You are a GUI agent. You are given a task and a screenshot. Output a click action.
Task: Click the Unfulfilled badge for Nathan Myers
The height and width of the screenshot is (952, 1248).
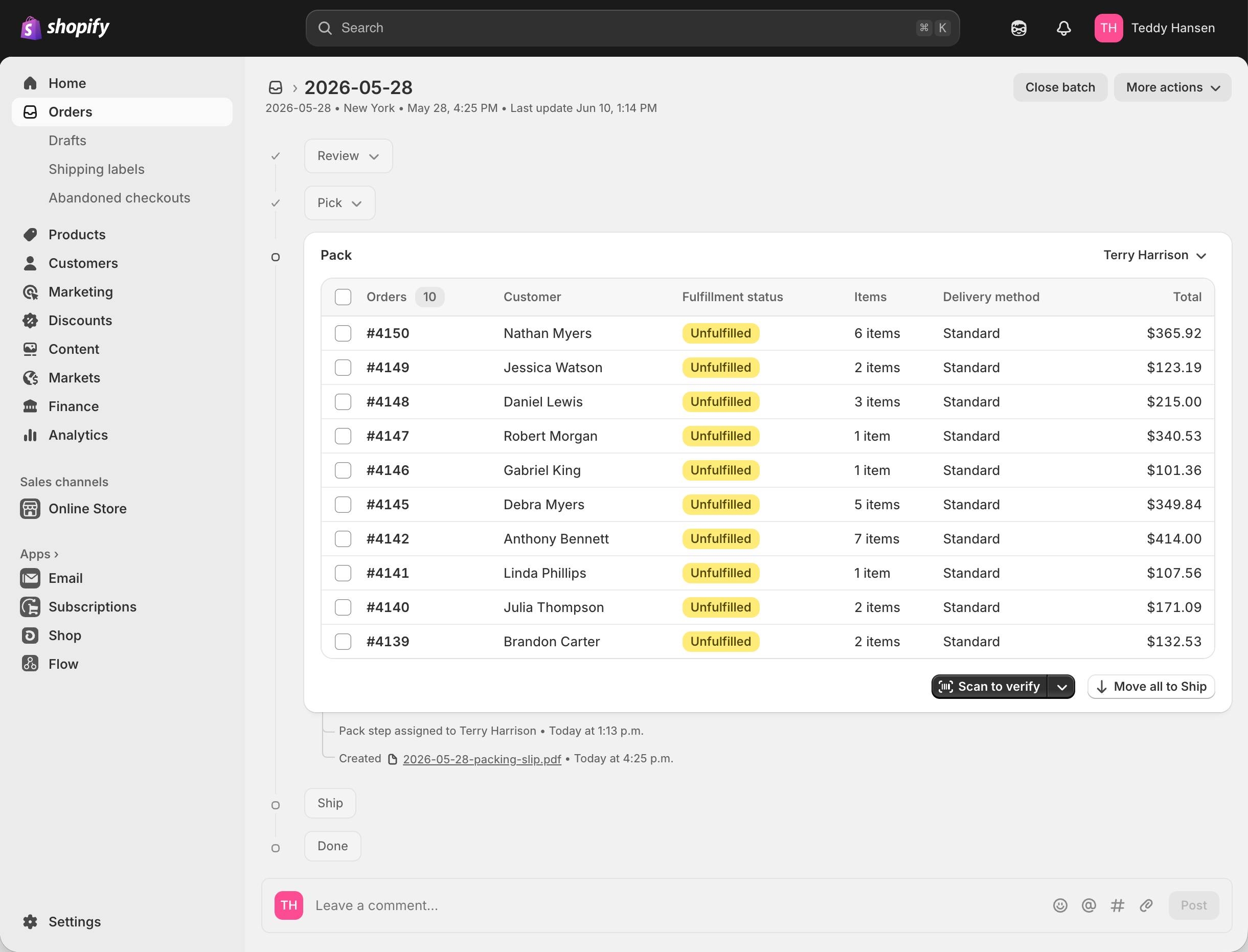tap(720, 333)
